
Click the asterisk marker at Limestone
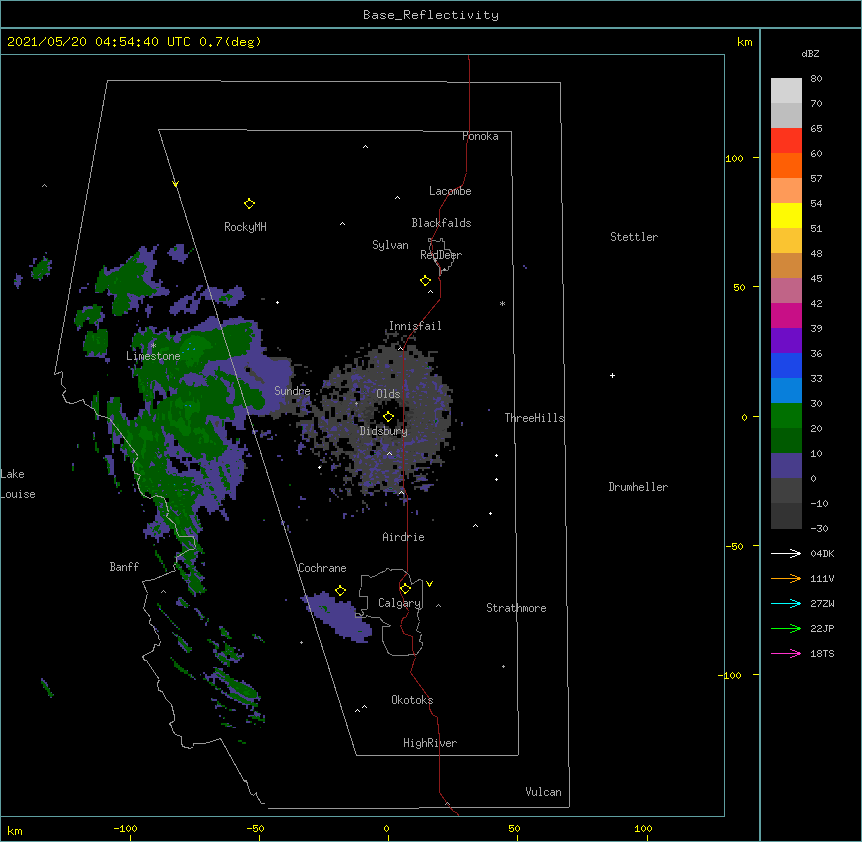click(153, 346)
